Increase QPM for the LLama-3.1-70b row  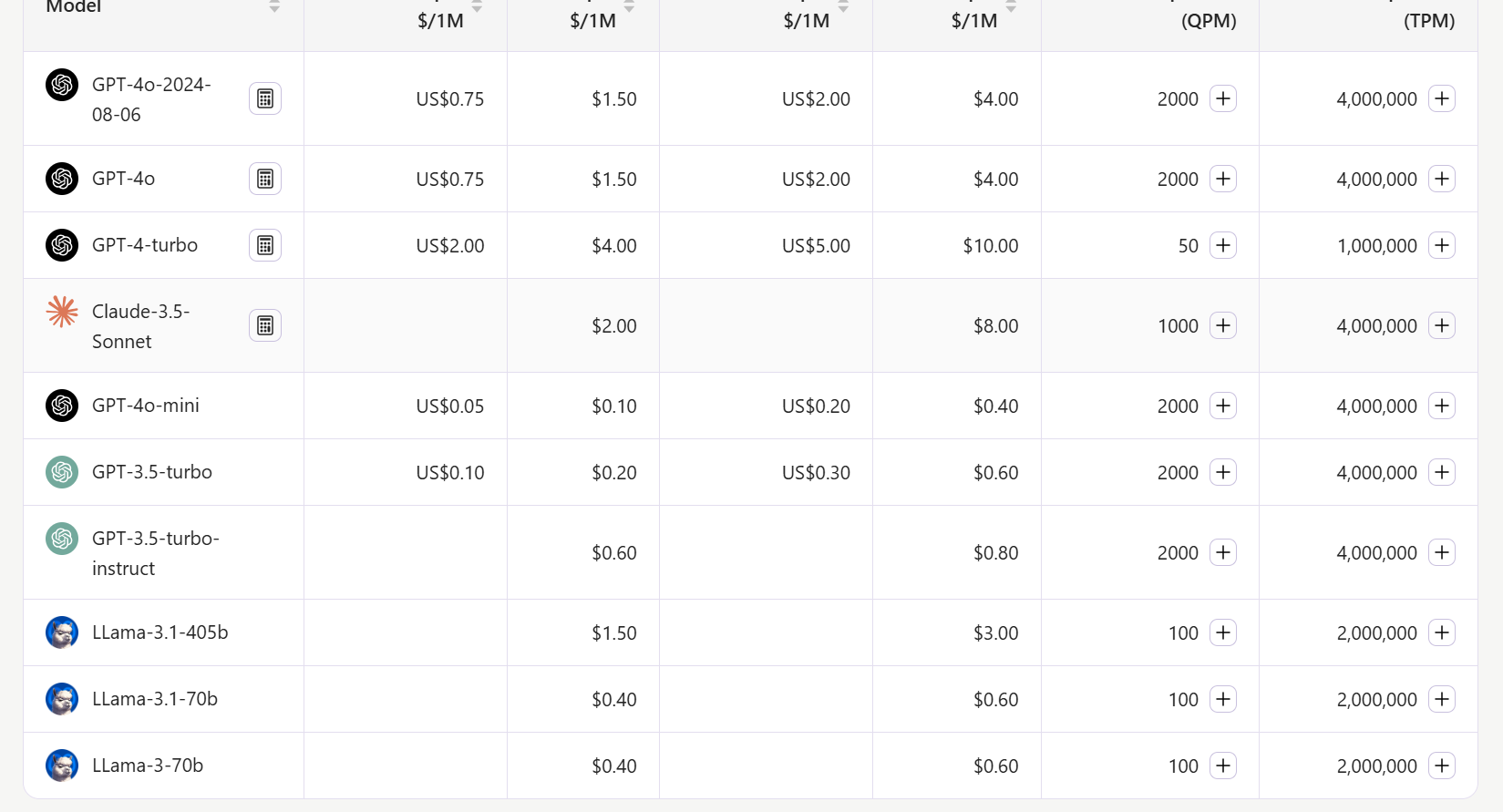pyautogui.click(x=1223, y=699)
